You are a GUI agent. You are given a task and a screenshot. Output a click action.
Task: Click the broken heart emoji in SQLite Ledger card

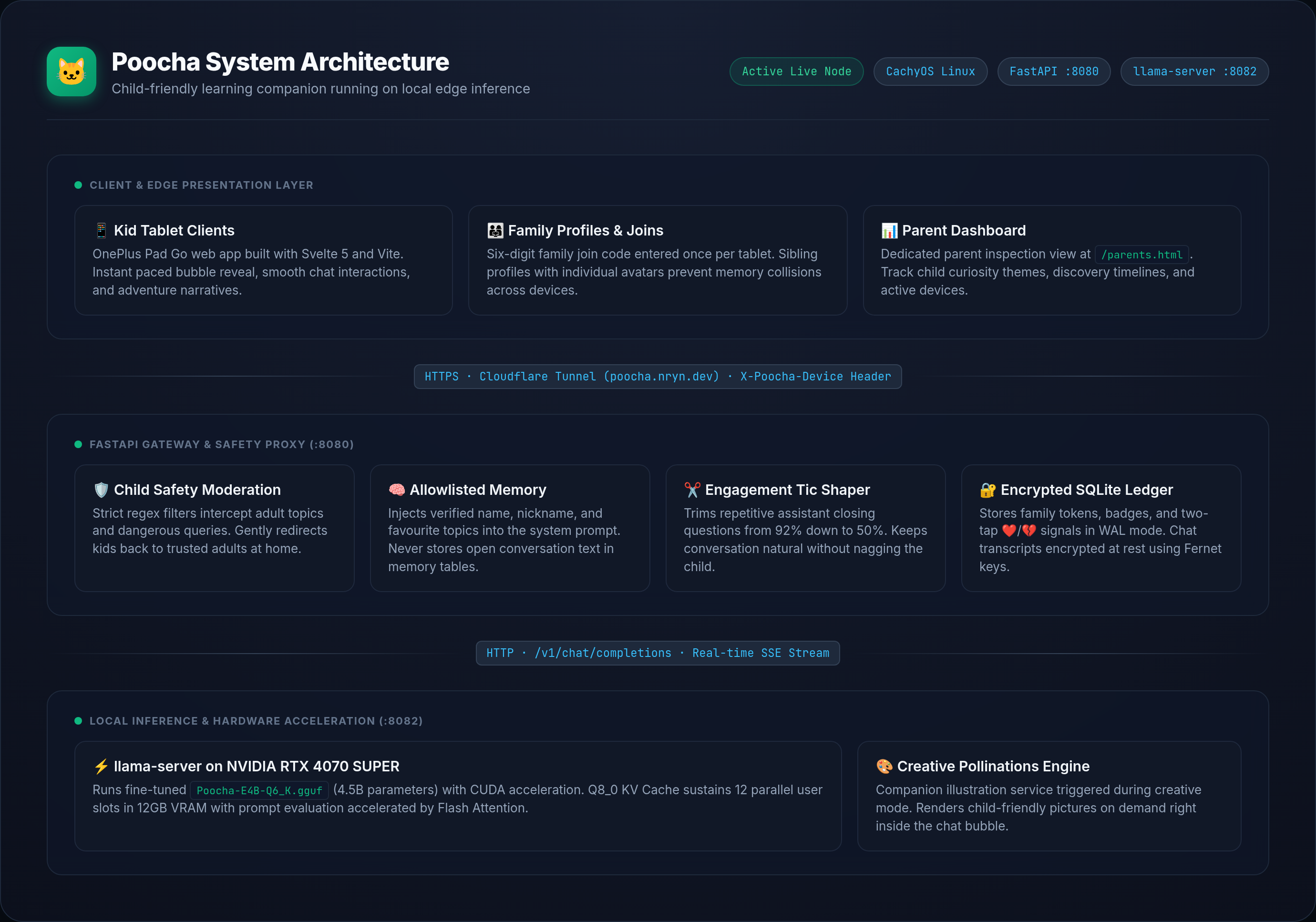(x=1029, y=531)
